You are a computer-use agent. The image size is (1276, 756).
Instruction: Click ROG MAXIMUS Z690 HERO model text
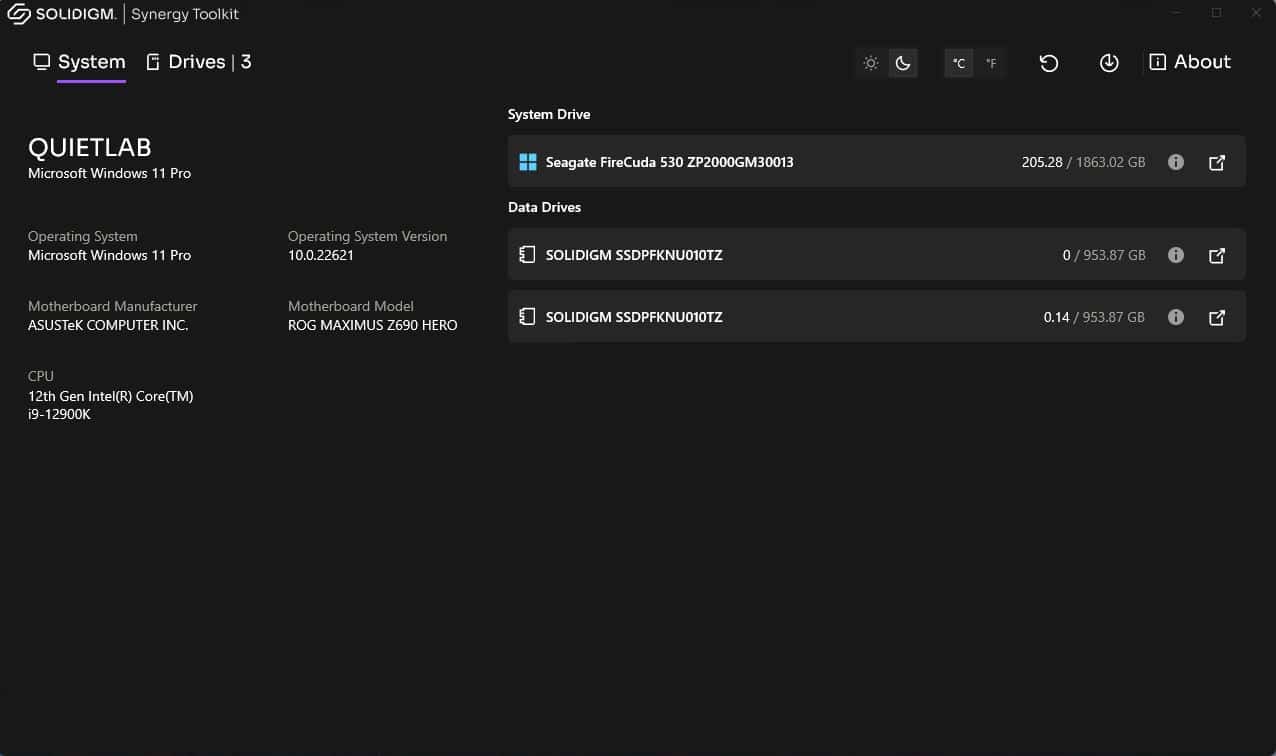click(x=373, y=325)
